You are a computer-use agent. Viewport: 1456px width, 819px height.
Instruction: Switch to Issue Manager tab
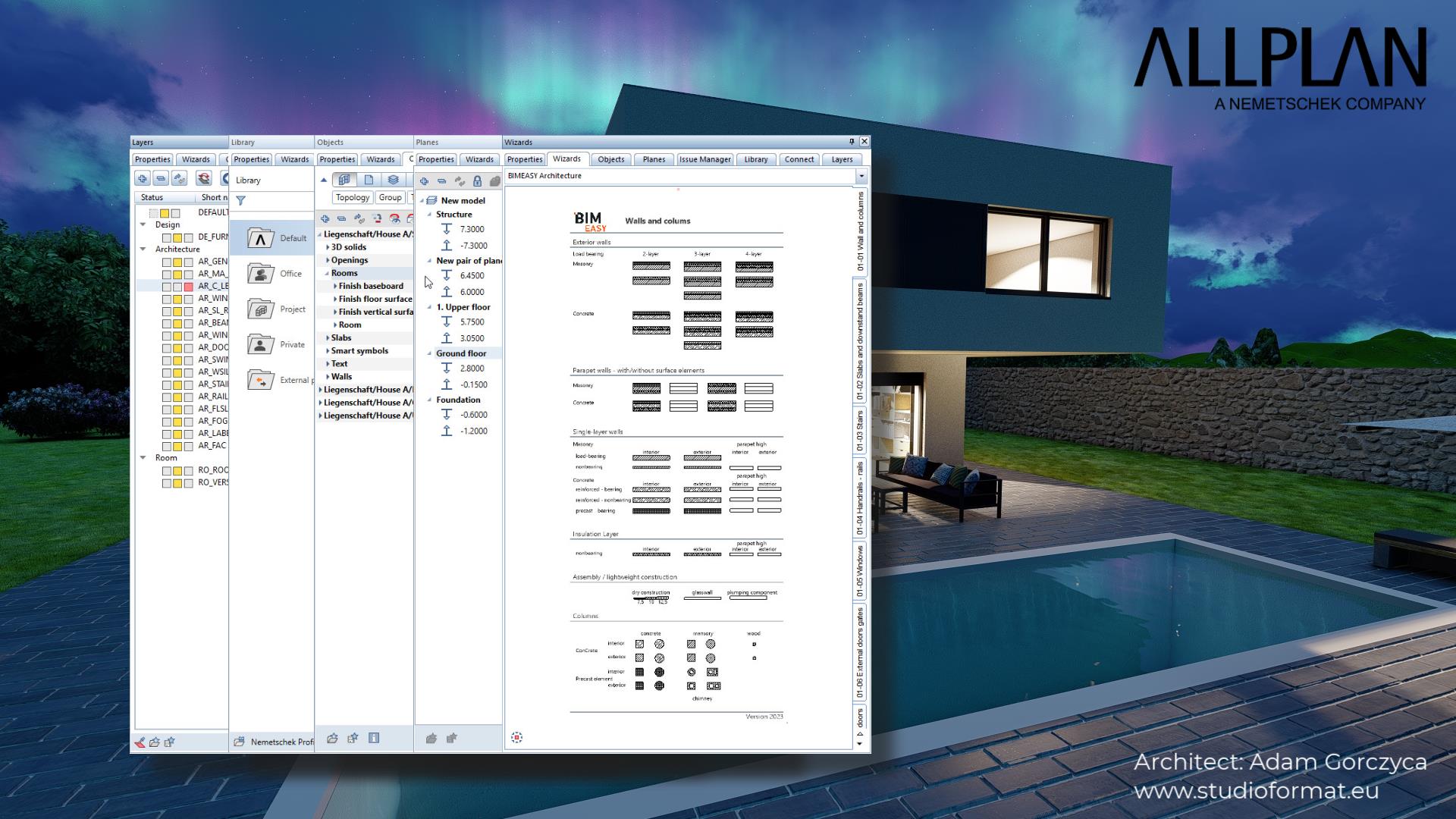[704, 159]
